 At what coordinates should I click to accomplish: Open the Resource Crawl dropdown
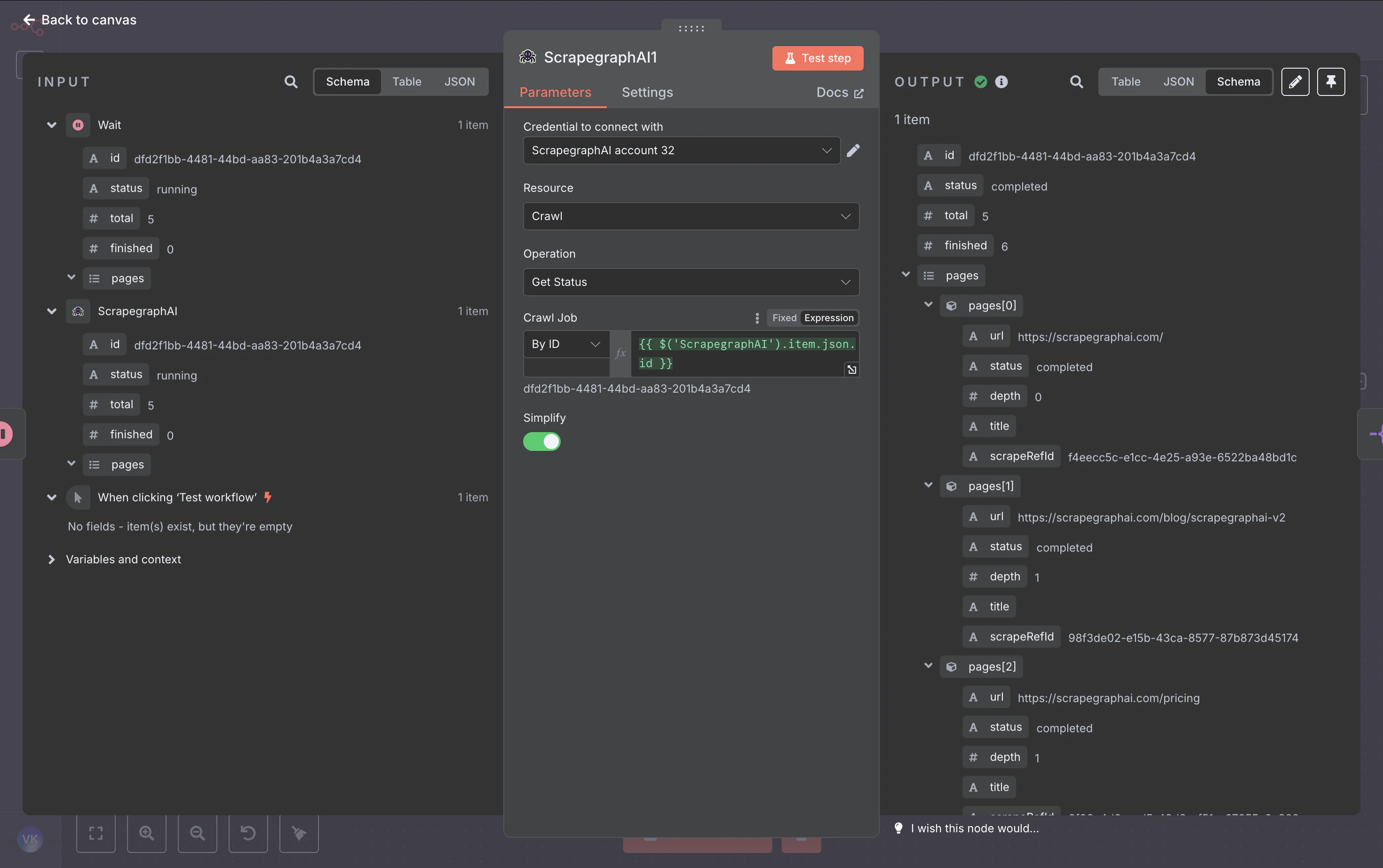point(691,216)
